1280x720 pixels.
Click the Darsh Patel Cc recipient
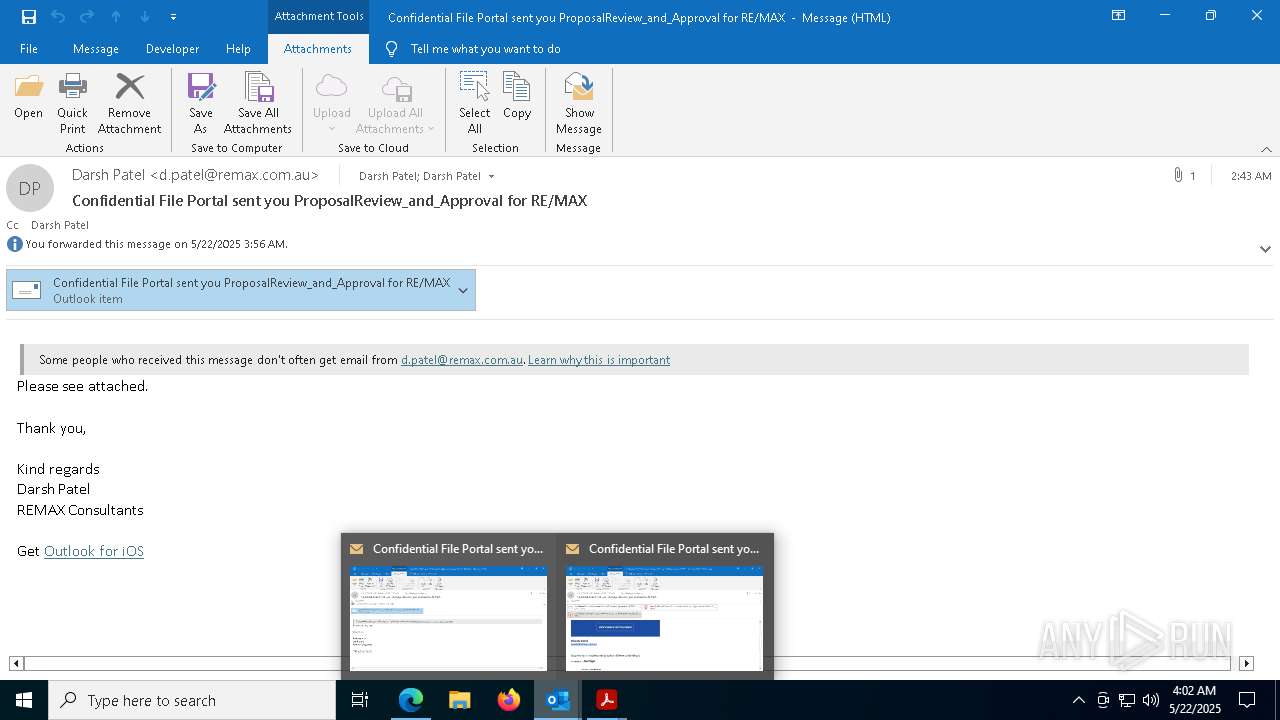coord(60,225)
